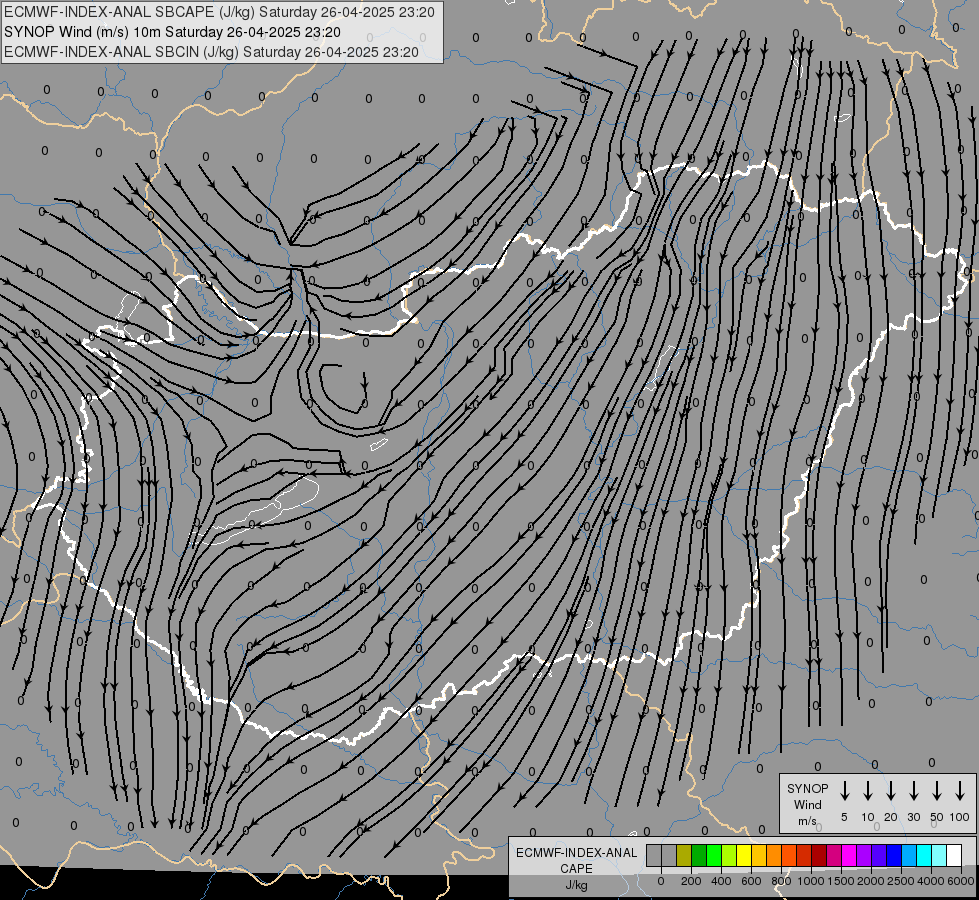
Task: Pick the pure yellow CAPE legend swatch
Action: 744,855
